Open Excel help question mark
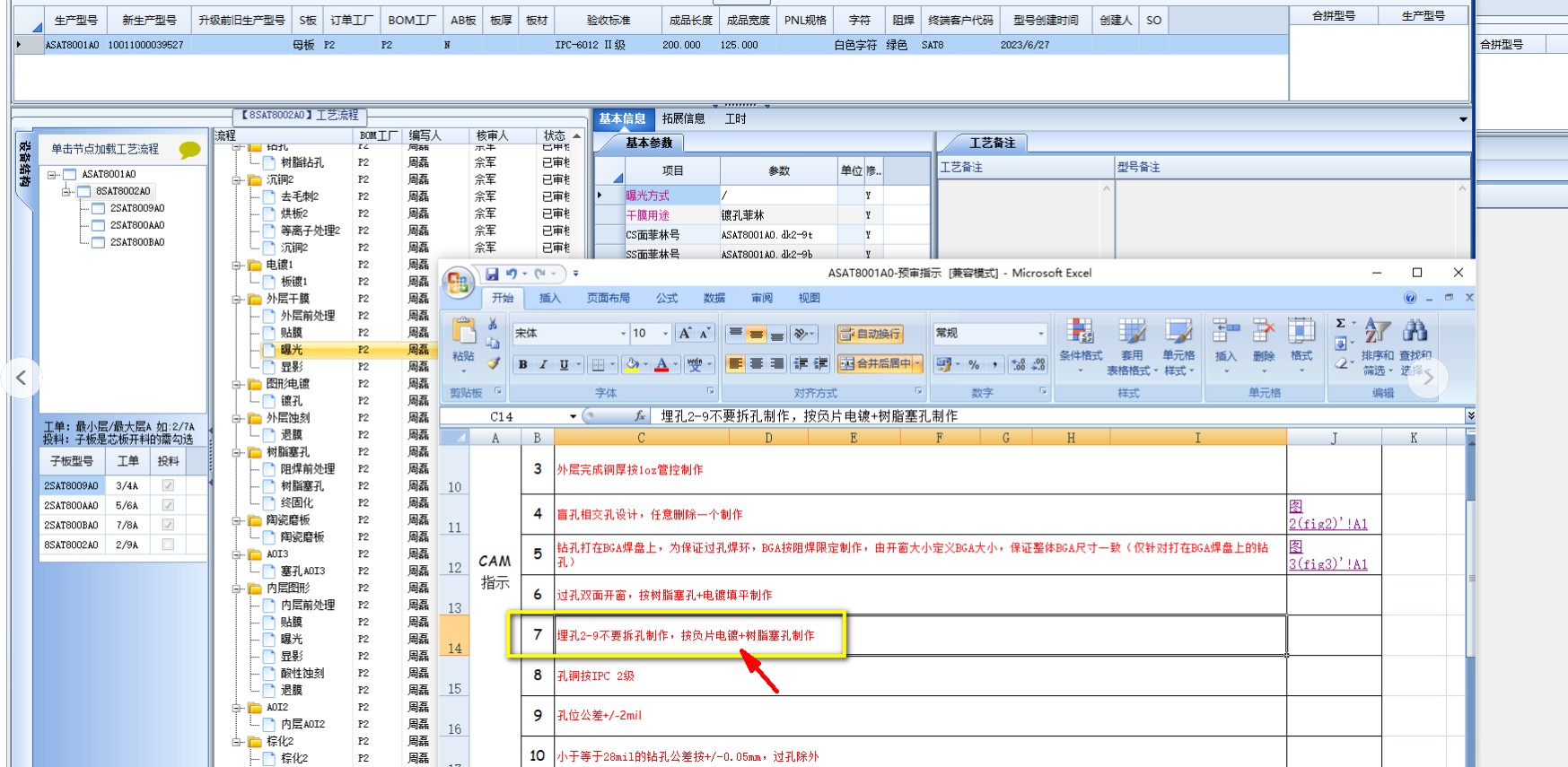The image size is (1568, 767). tap(1410, 298)
